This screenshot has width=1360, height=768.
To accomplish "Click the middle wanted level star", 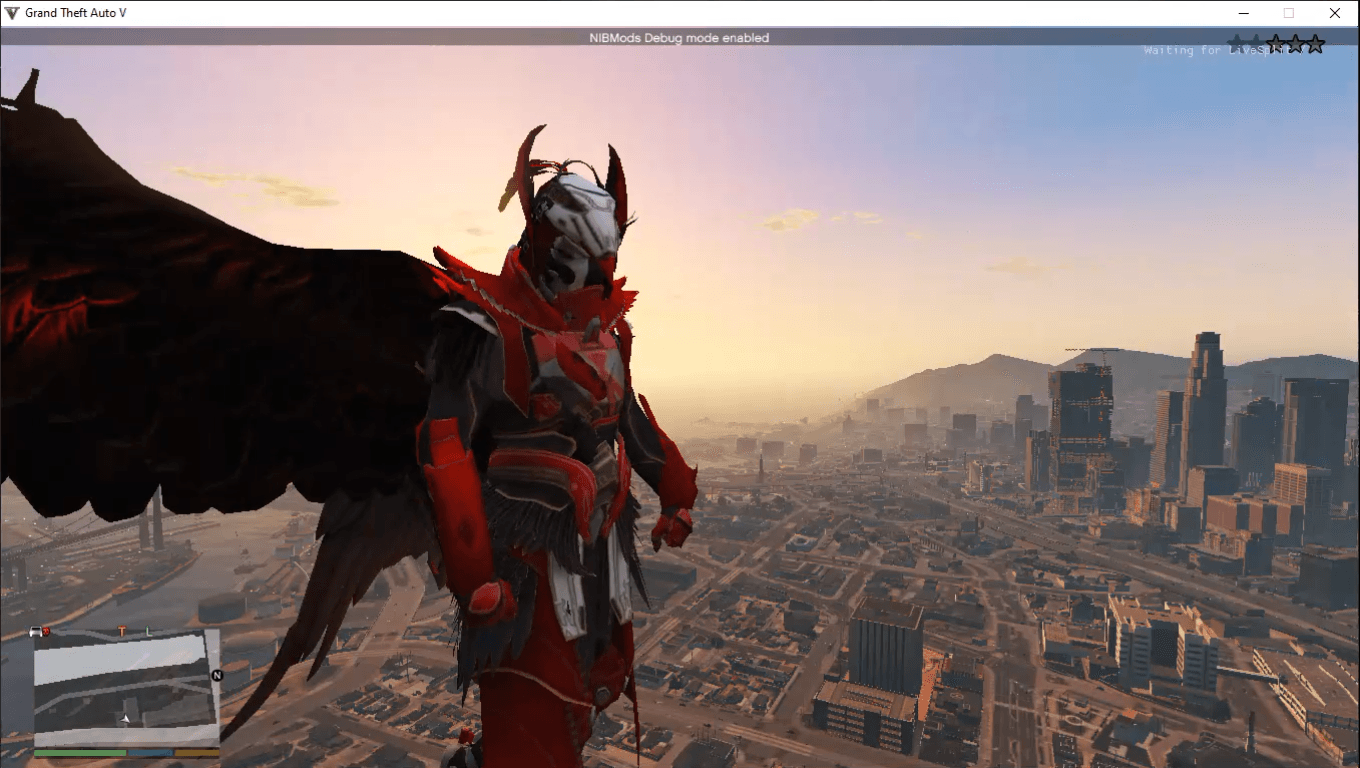I will pos(1276,44).
